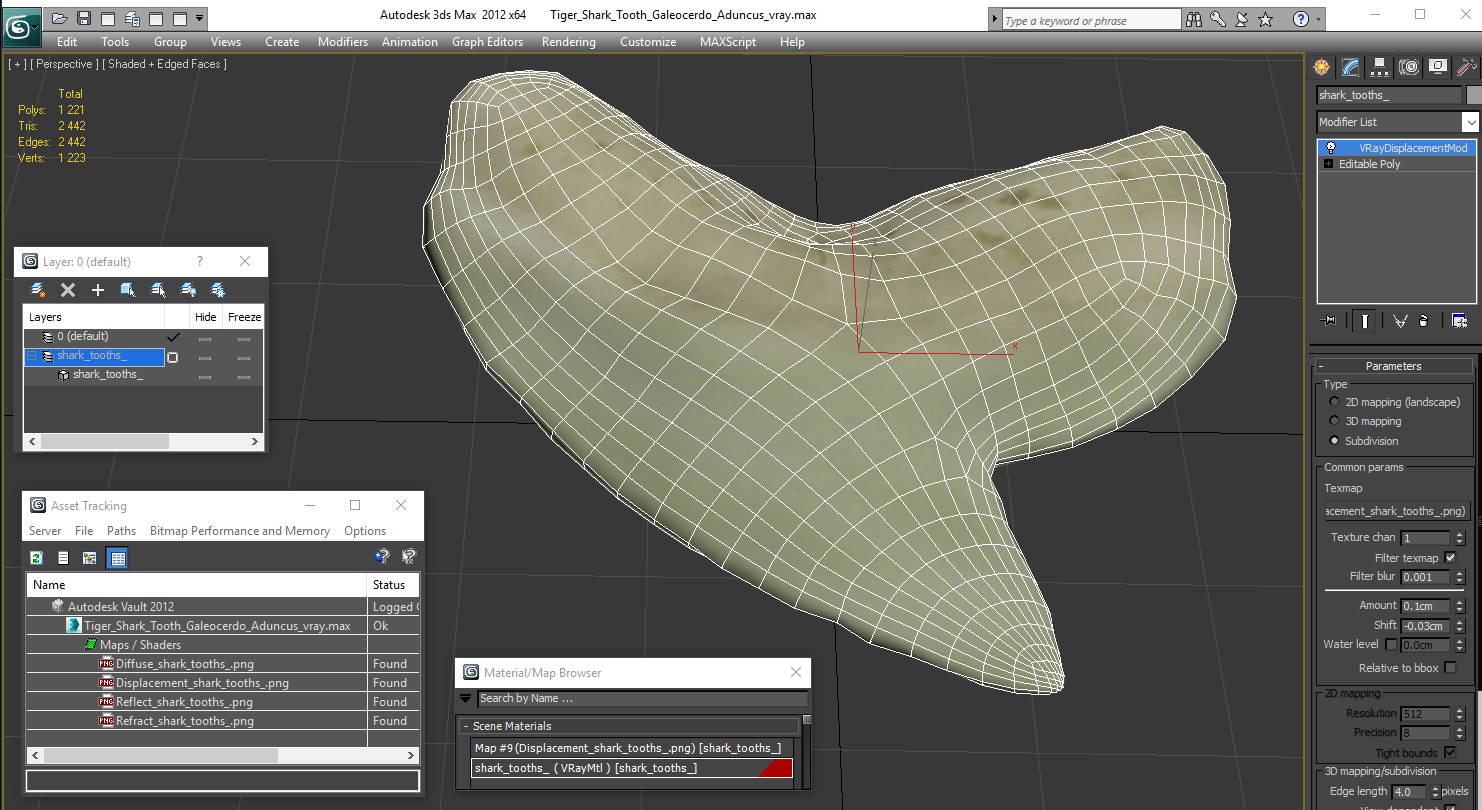Click Hide/Unhide All Layers icon
This screenshot has width=1482, height=810.
[188, 290]
